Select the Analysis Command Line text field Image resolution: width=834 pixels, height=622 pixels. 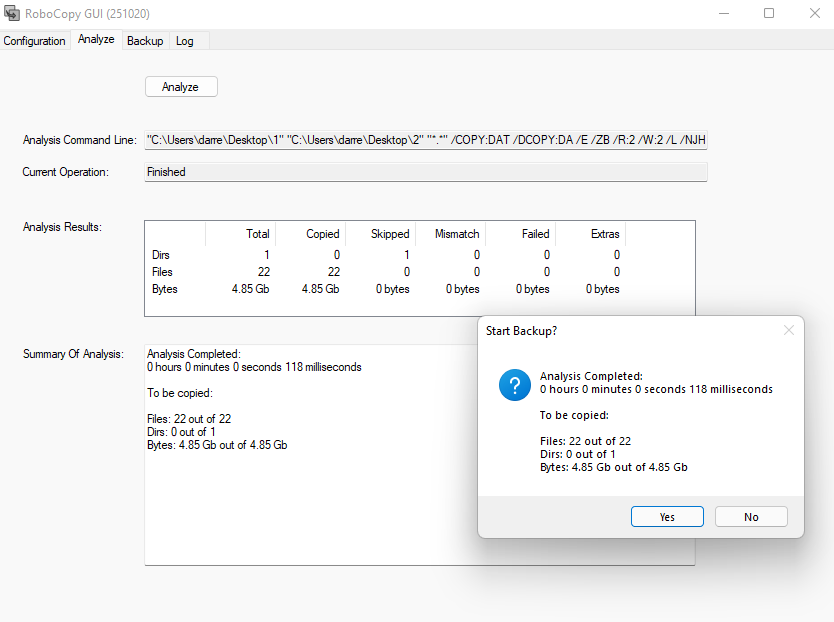(420, 139)
